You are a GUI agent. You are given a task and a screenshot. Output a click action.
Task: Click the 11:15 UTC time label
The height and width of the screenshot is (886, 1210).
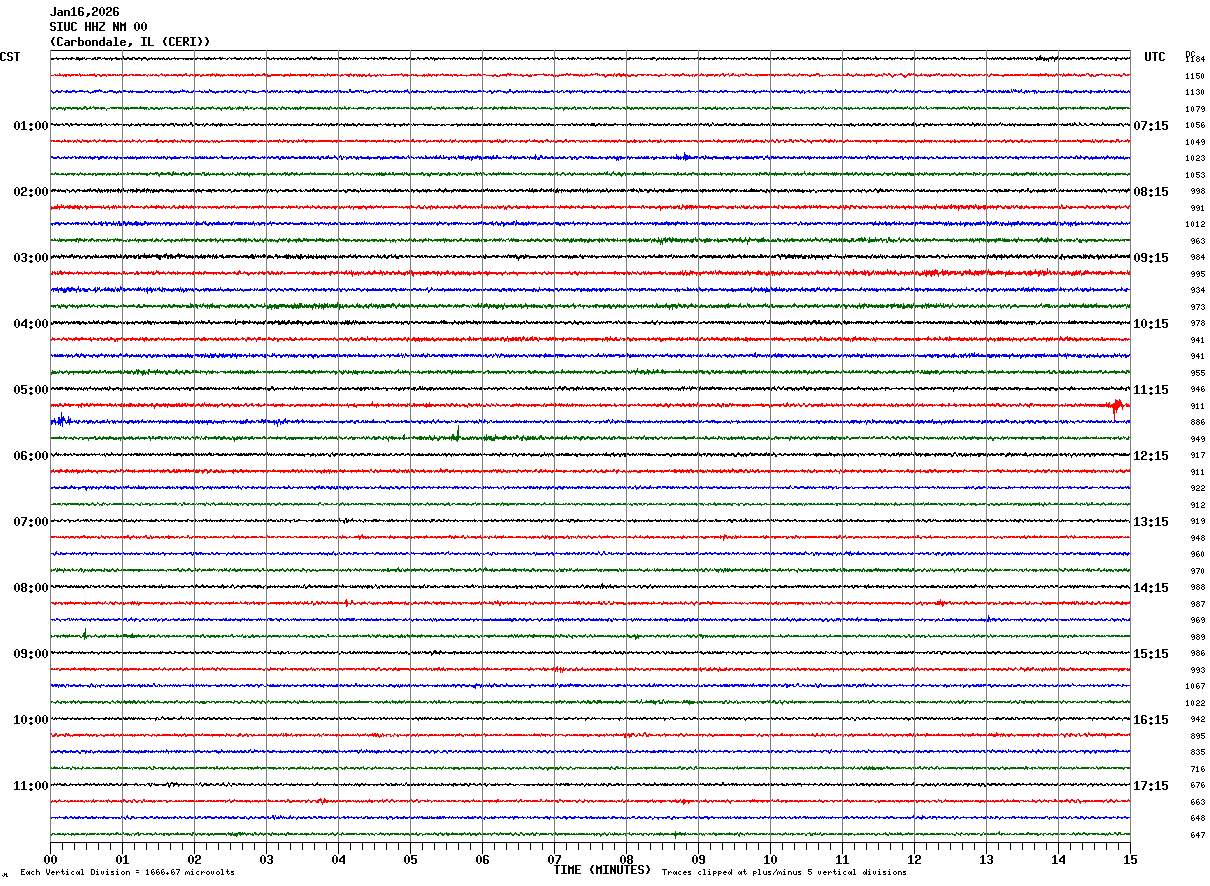pyautogui.click(x=1151, y=390)
